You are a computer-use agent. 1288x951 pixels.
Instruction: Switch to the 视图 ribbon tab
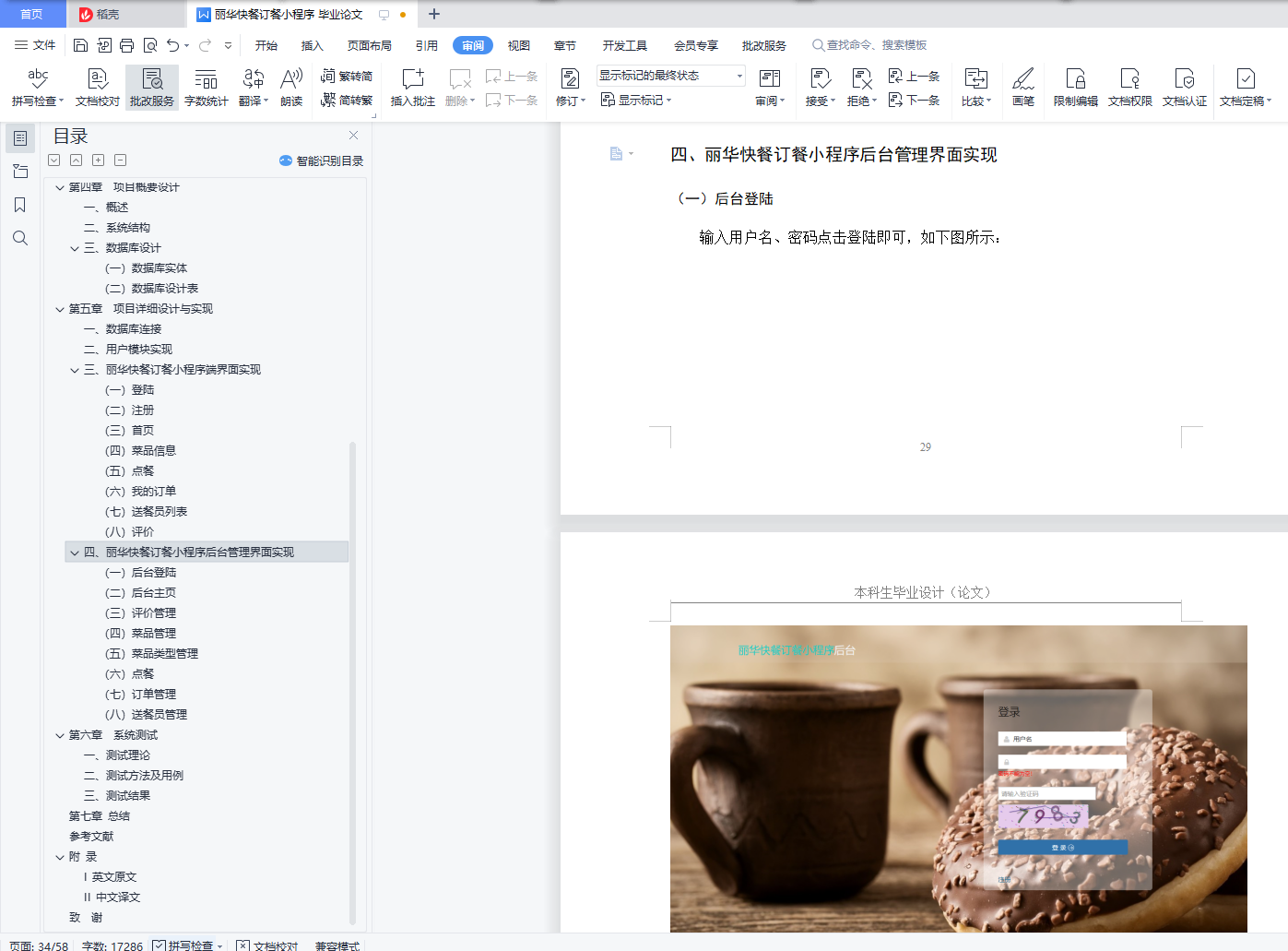click(519, 45)
